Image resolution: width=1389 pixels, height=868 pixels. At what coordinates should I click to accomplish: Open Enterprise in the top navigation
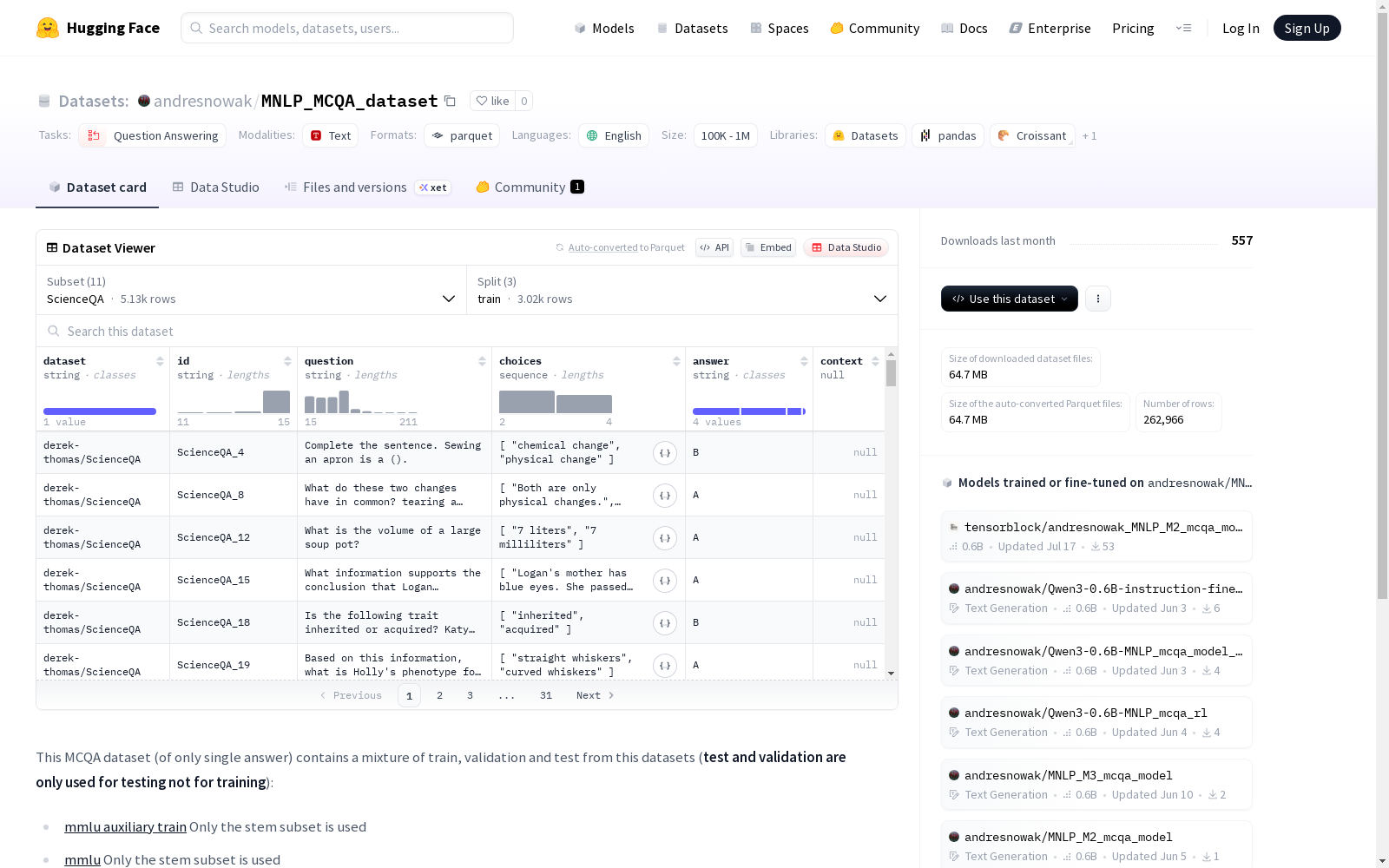click(x=1050, y=28)
